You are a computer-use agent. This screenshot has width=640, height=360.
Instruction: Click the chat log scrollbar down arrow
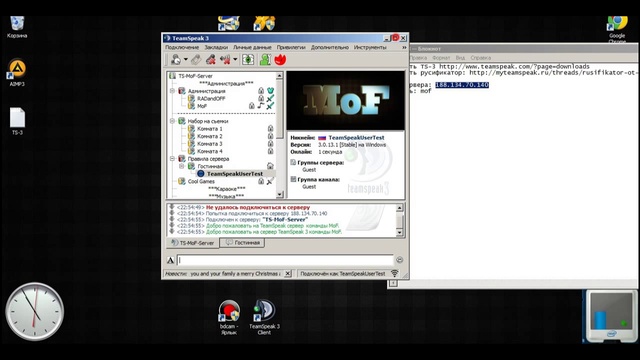point(400,233)
